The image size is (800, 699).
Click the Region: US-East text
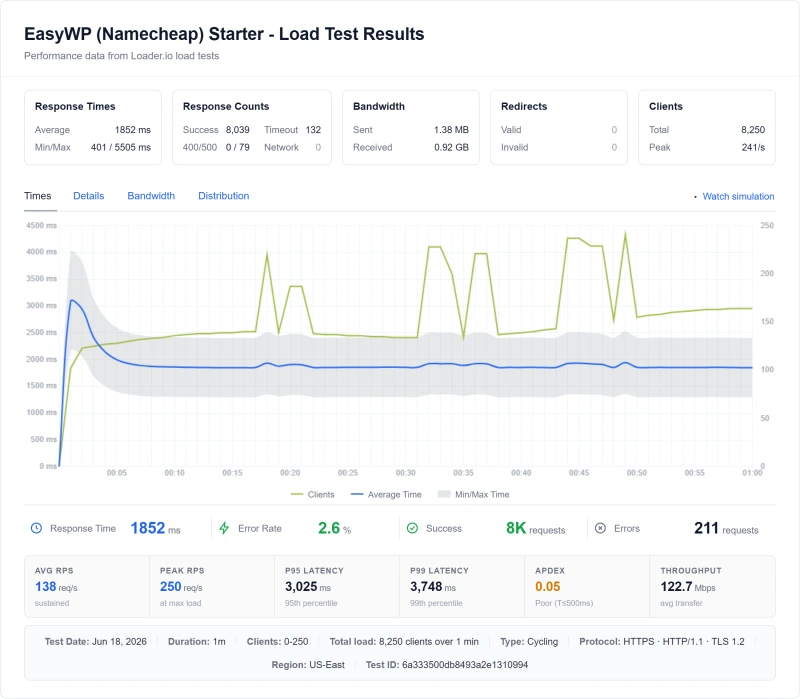(x=308, y=665)
